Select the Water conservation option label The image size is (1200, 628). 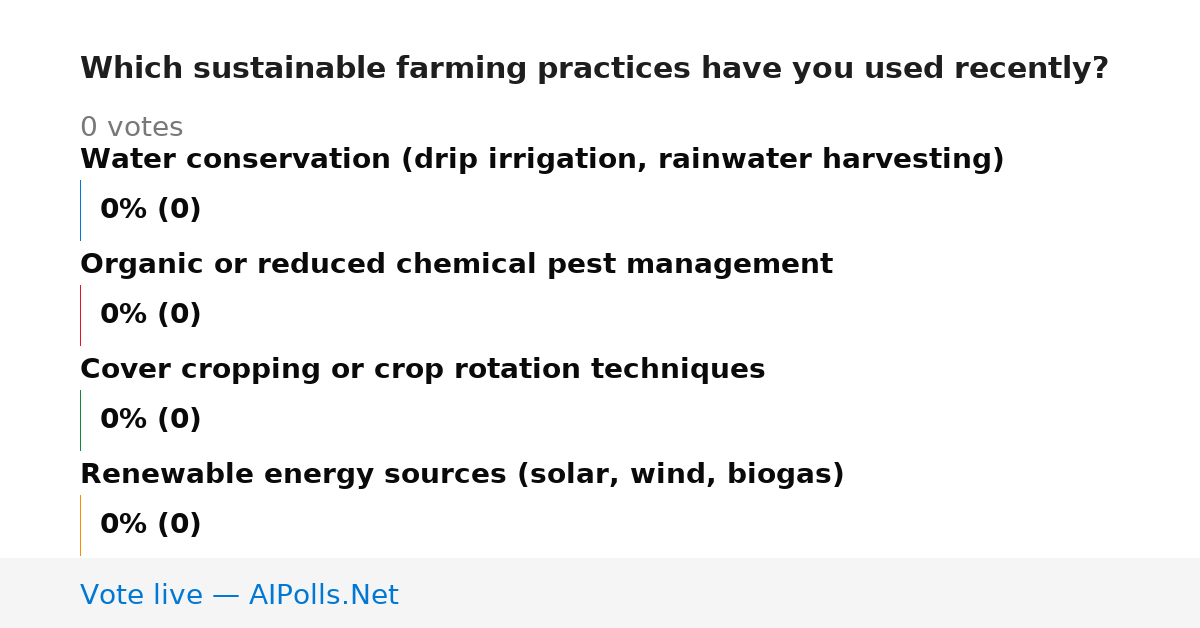pyautogui.click(x=542, y=160)
